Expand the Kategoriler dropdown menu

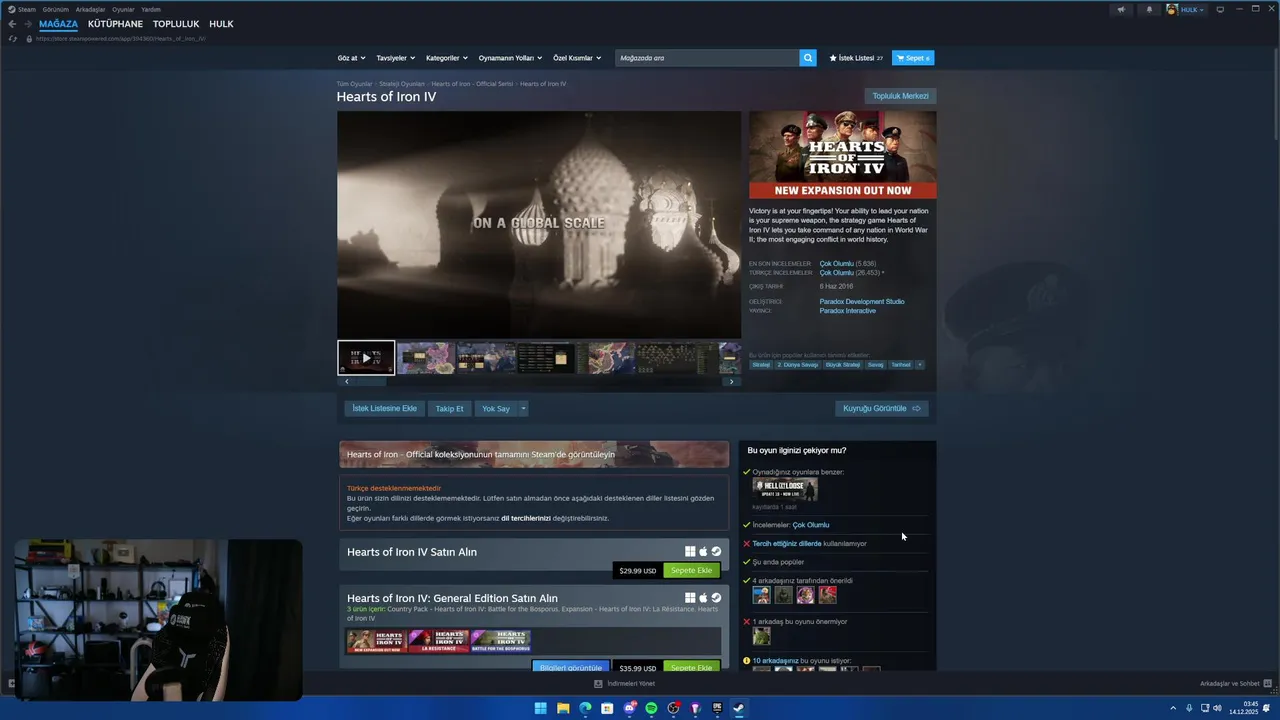click(x=447, y=58)
